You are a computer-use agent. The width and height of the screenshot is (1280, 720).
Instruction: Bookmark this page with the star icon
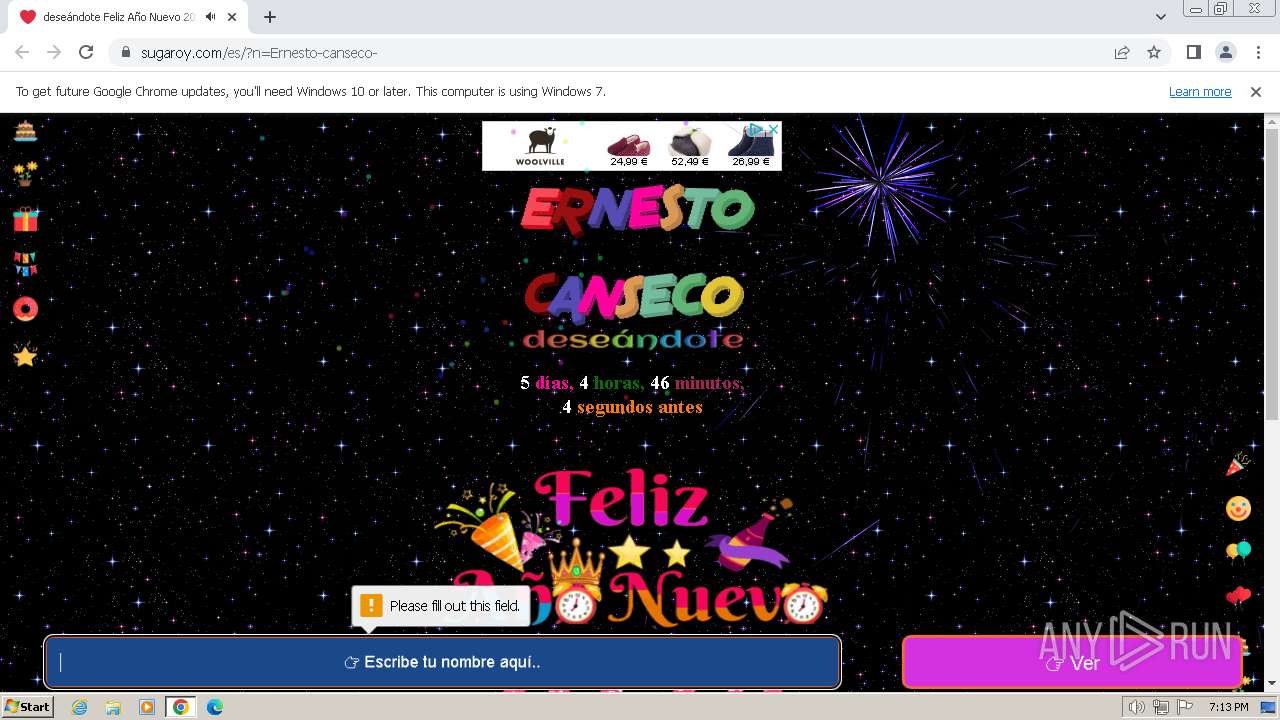click(1154, 52)
